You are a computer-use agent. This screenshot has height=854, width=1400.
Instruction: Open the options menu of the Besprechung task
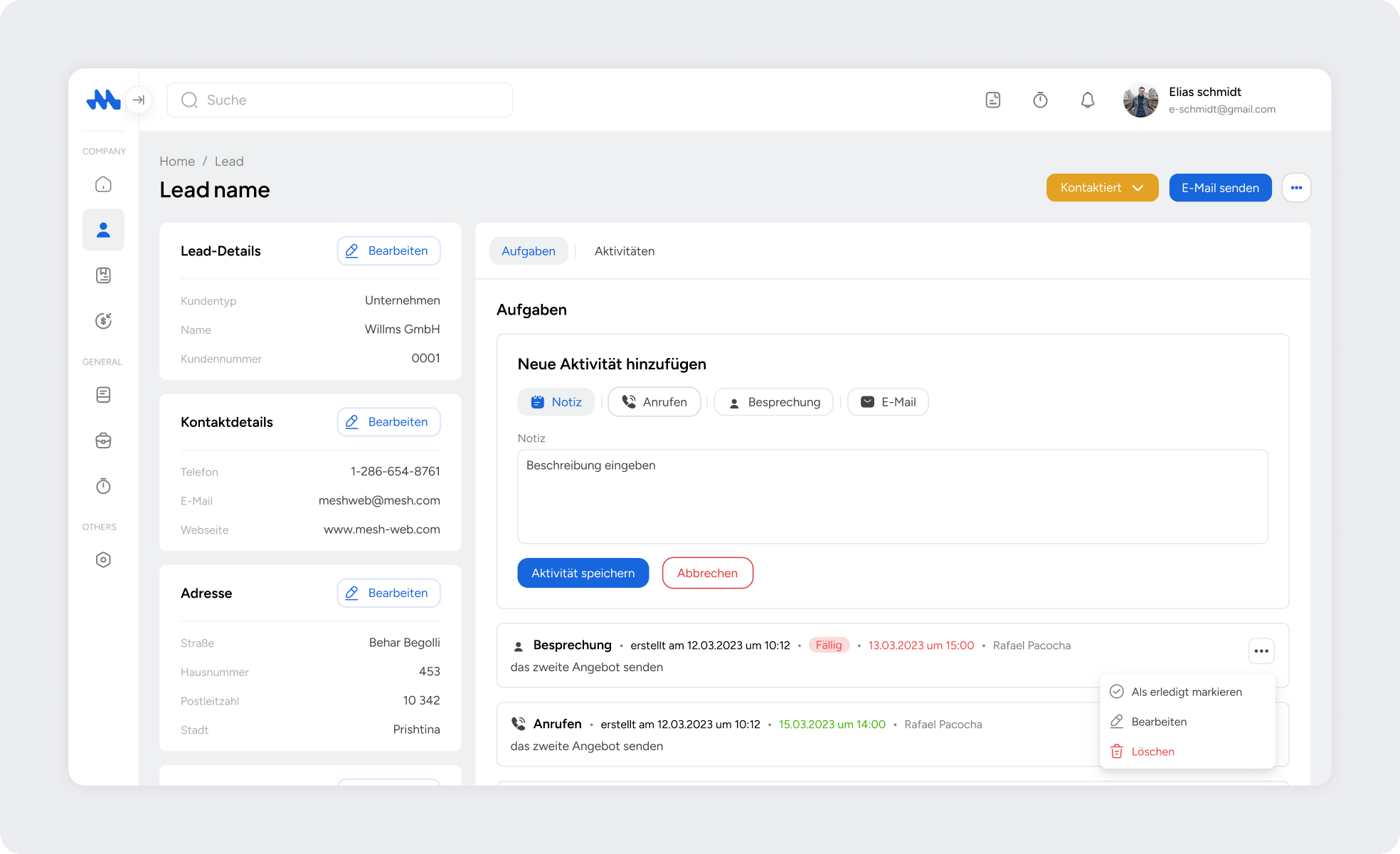coord(1261,650)
